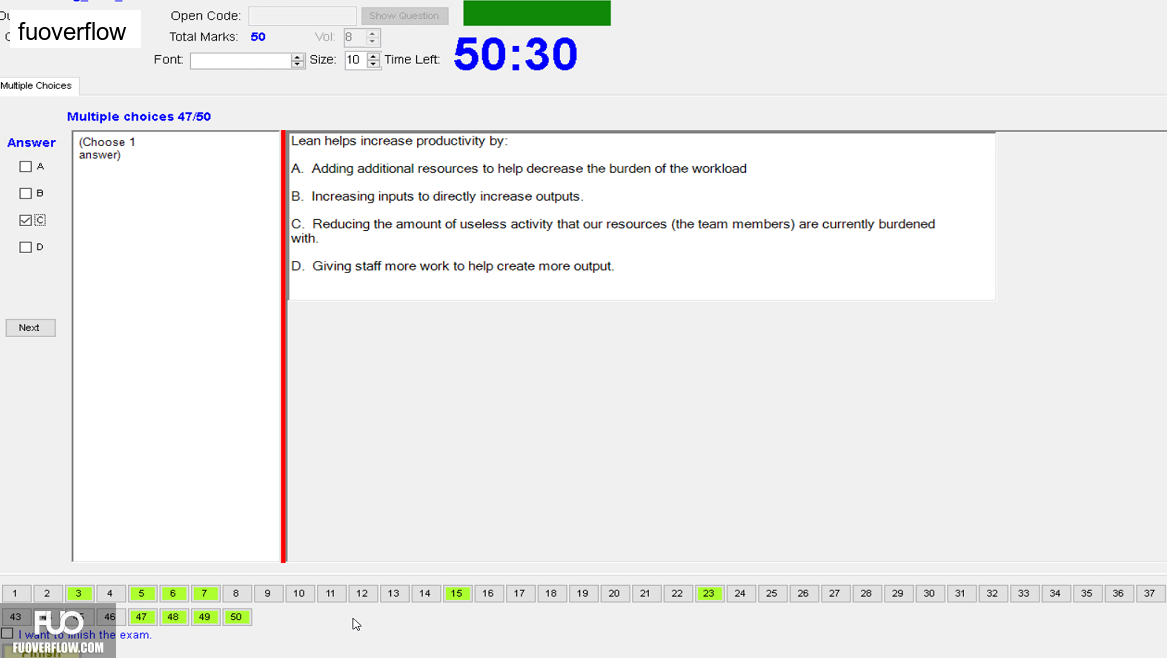Click the Next button

point(31,328)
